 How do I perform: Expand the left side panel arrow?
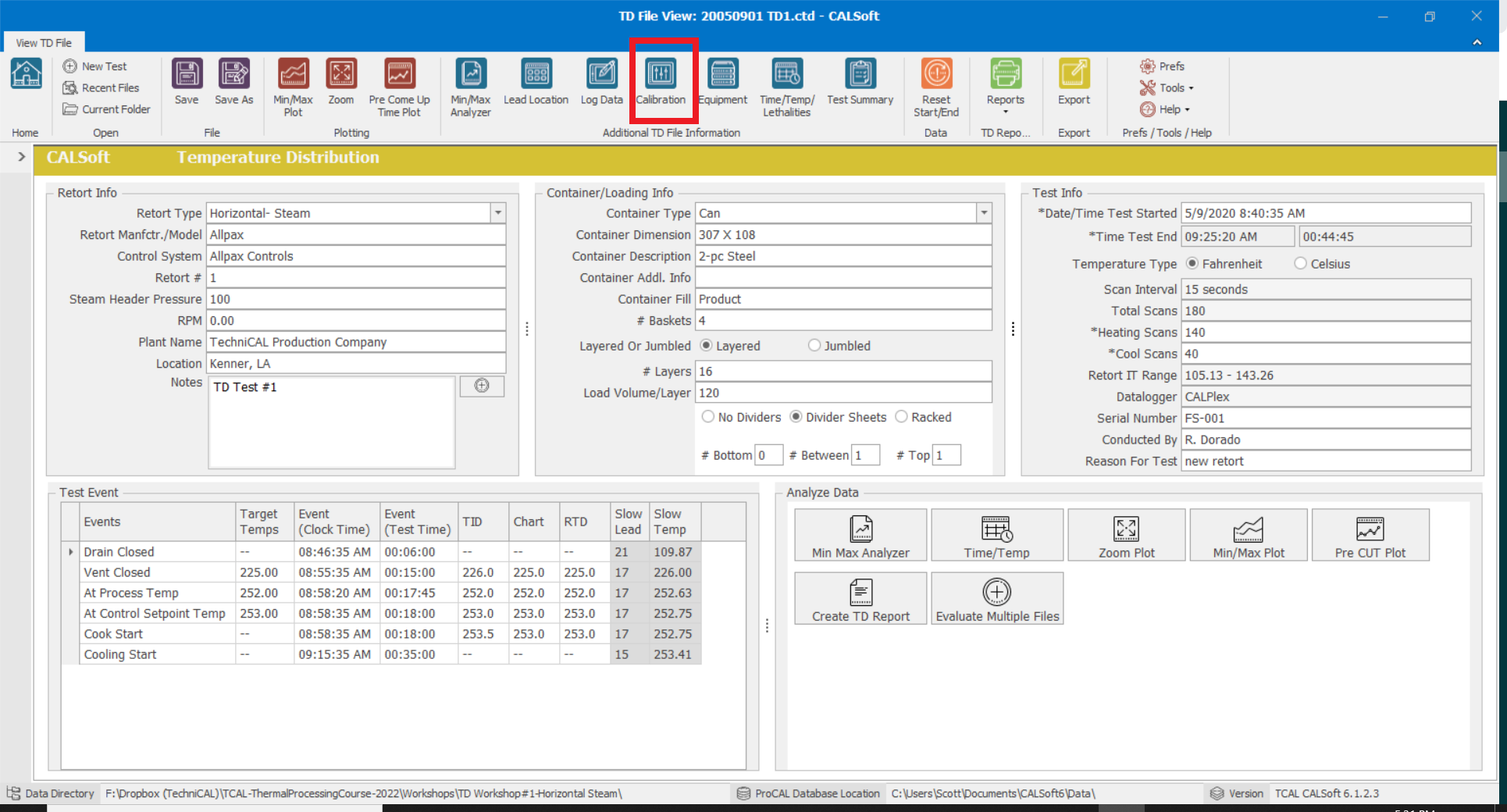click(x=21, y=157)
